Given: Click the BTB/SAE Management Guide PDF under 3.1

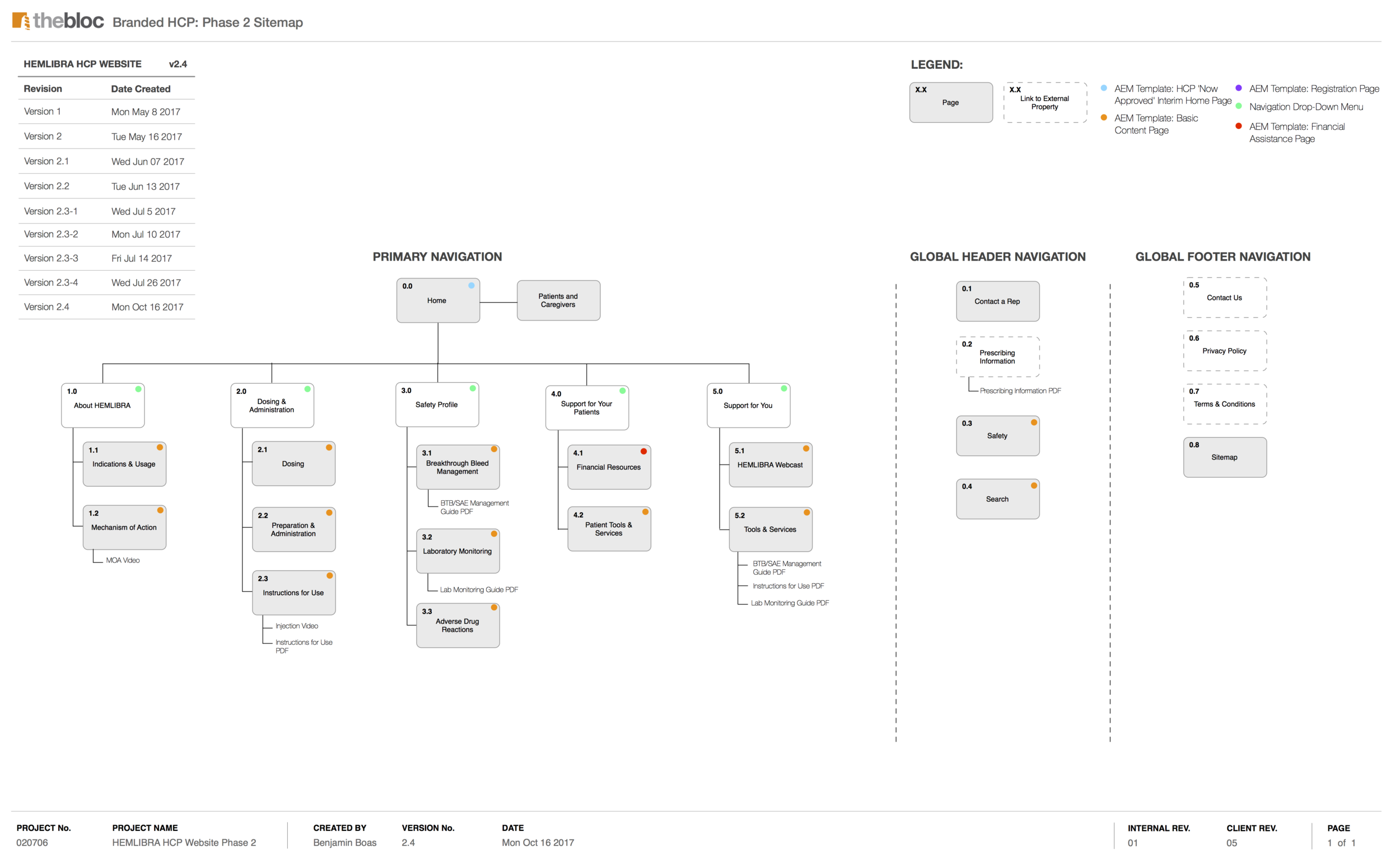Looking at the screenshot, I should click(x=474, y=508).
